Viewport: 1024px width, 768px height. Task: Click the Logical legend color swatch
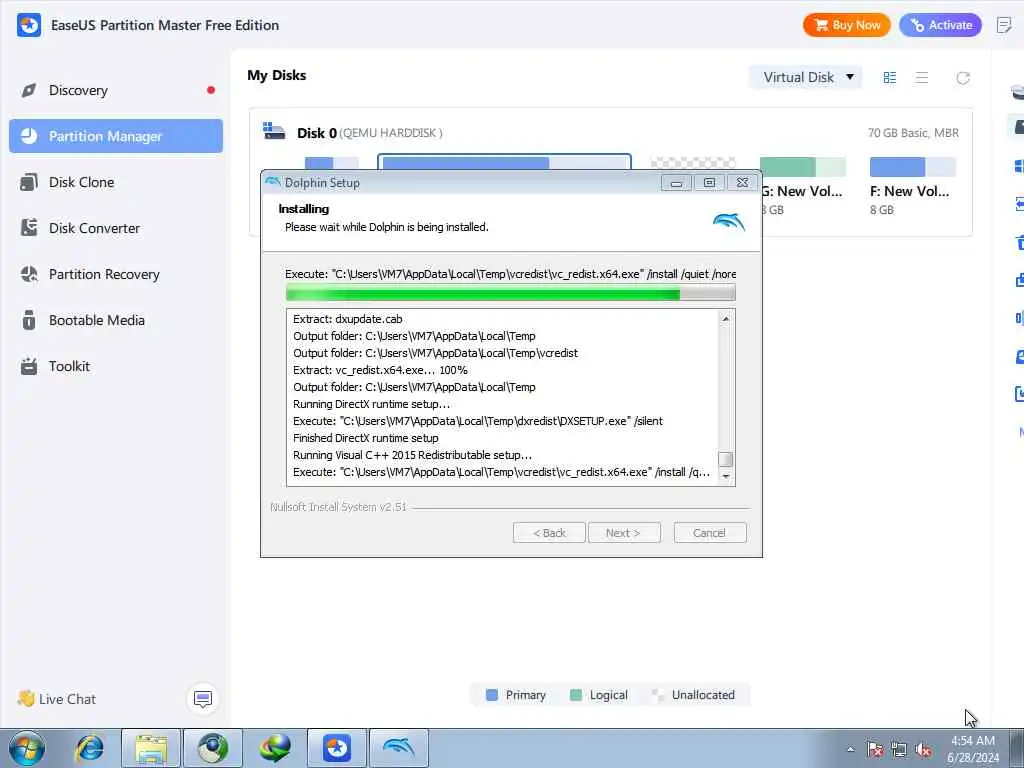pyautogui.click(x=575, y=695)
